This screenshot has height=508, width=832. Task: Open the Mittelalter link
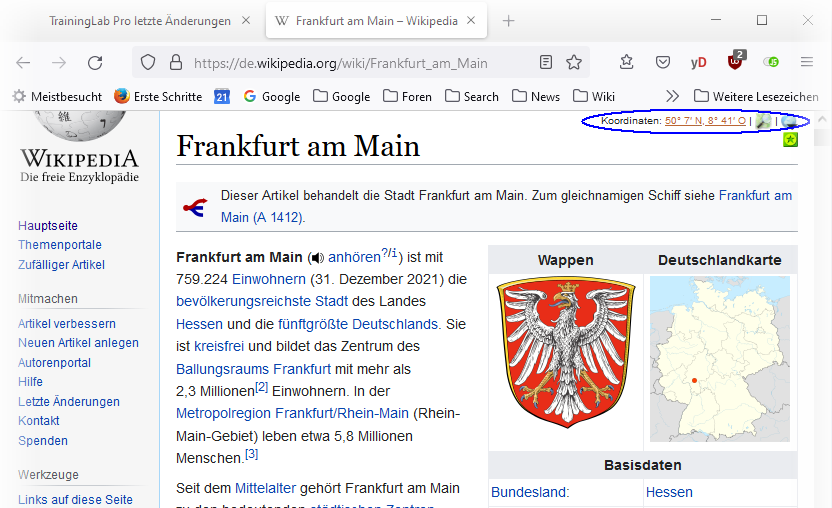(x=265, y=488)
